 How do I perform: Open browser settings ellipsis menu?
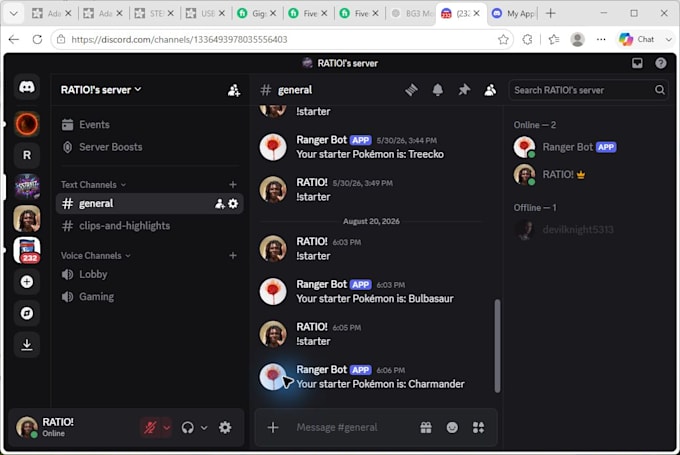601,39
